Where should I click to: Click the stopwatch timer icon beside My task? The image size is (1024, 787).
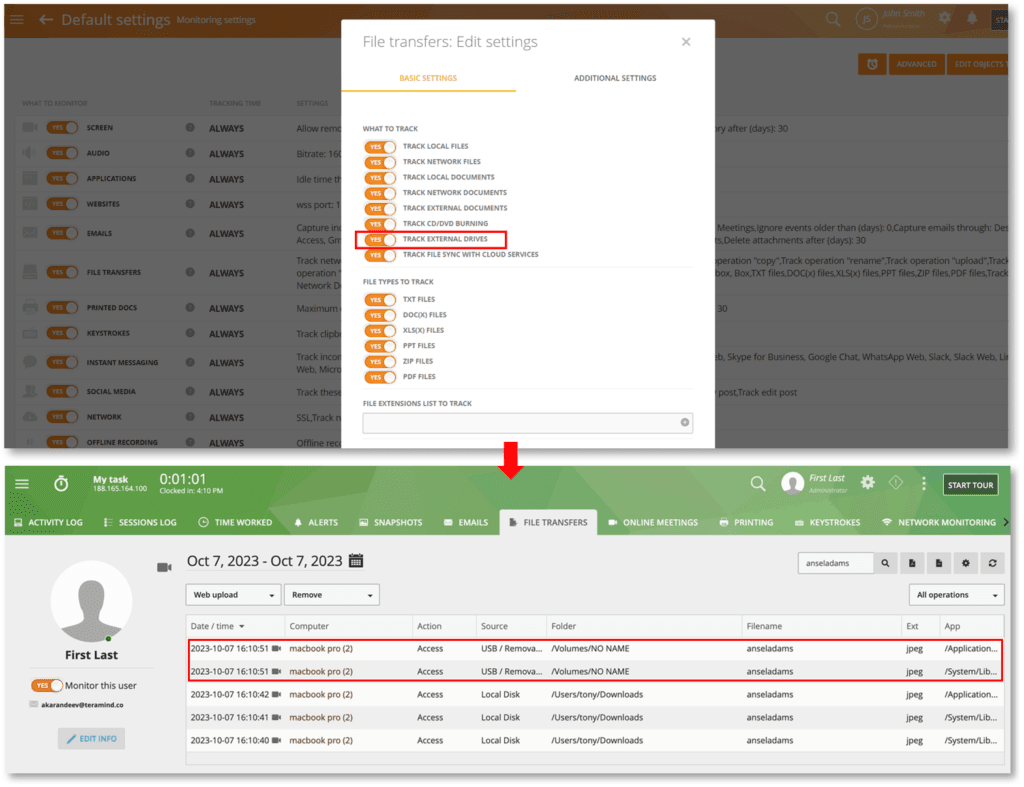(x=61, y=484)
